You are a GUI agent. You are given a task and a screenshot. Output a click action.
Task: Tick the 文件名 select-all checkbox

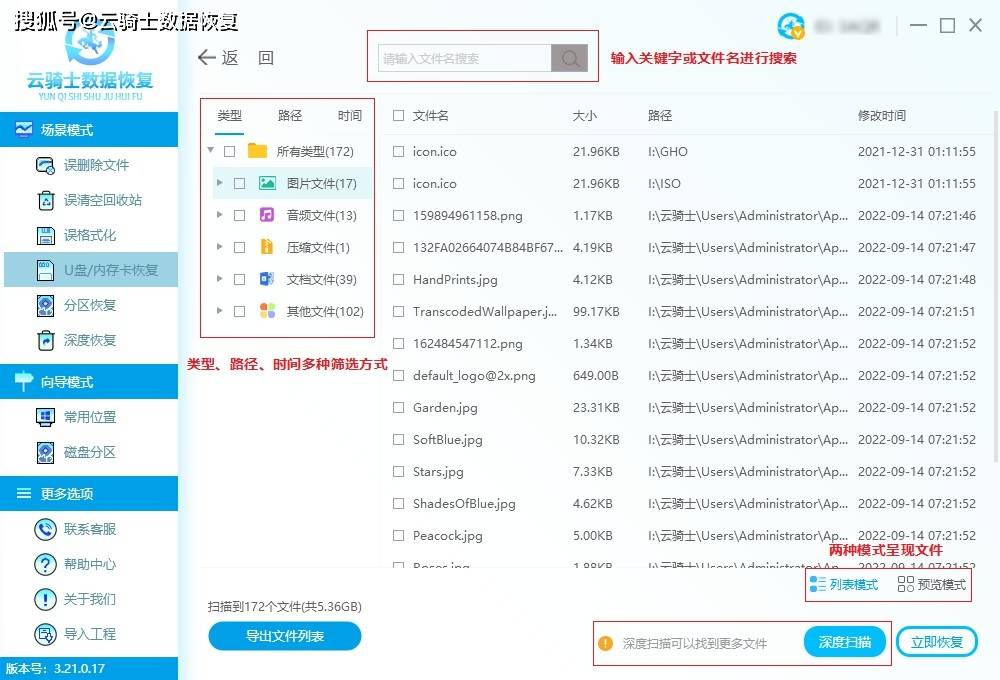pyautogui.click(x=399, y=115)
